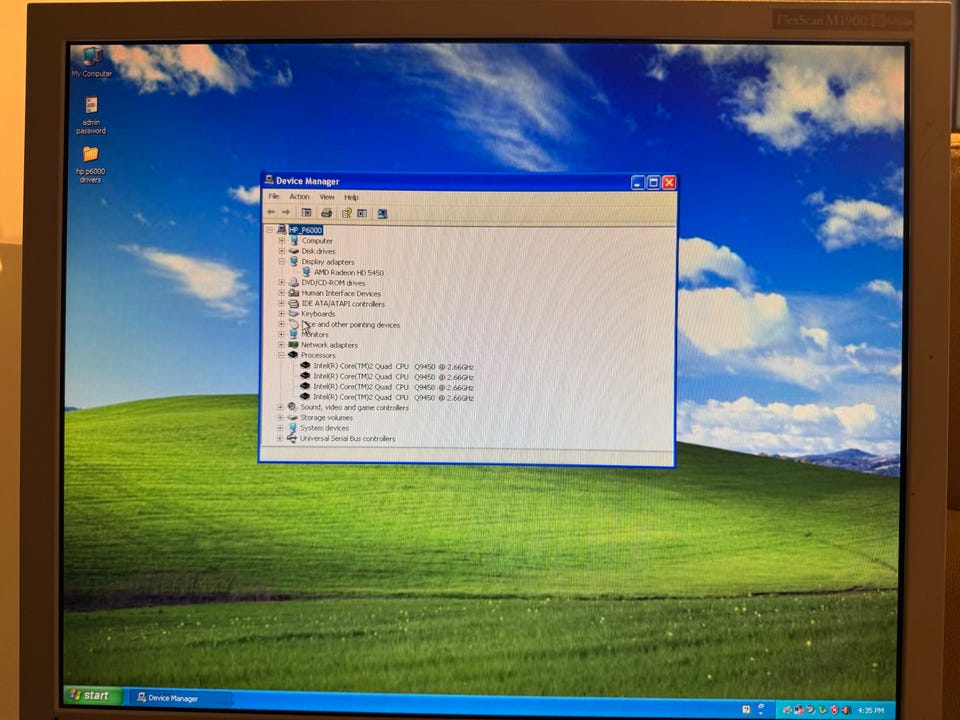The image size is (960, 720).
Task: Select Universal Serial Bus controllers item
Action: [347, 438]
